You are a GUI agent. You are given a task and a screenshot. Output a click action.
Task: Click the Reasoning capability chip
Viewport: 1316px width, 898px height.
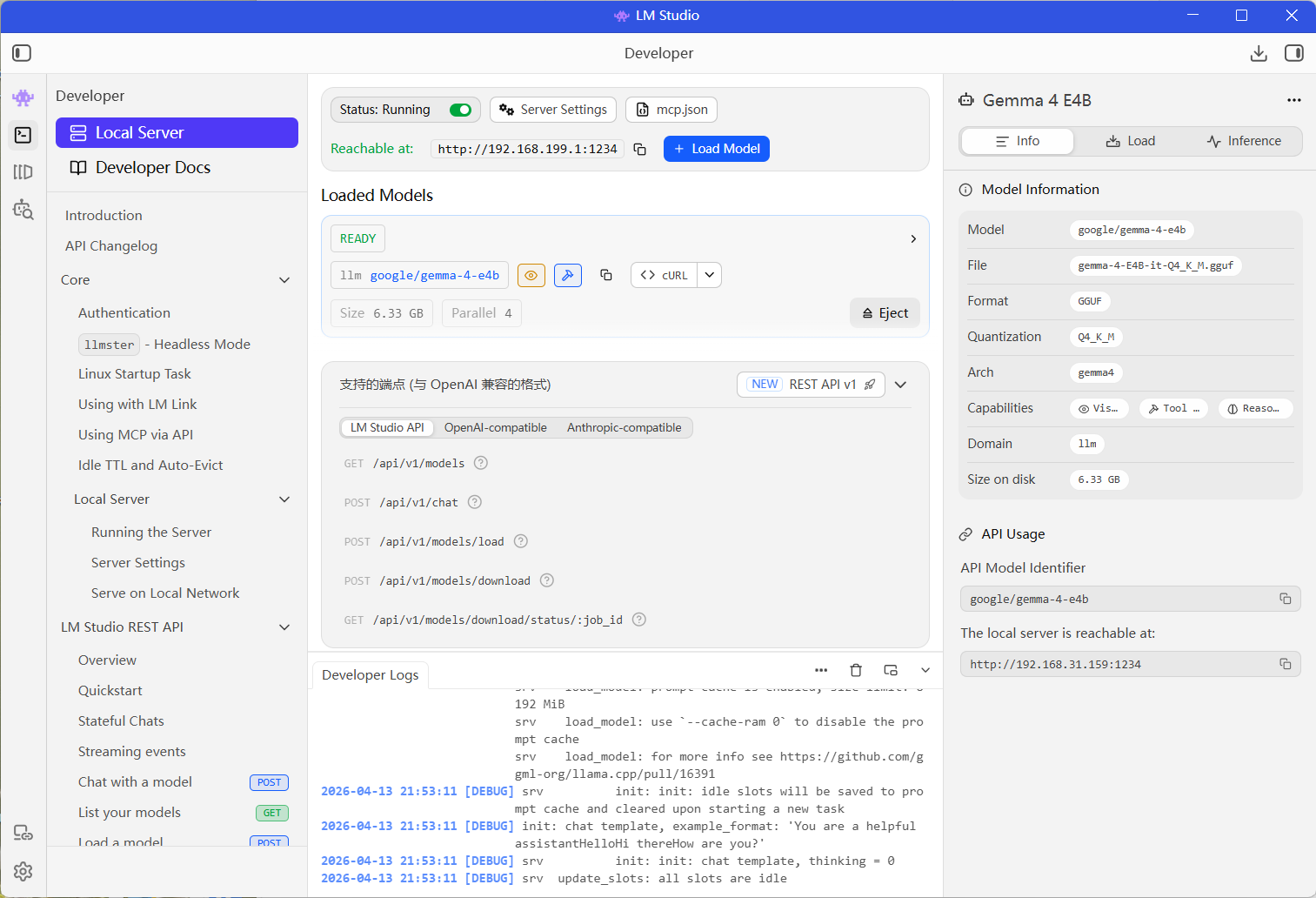pyautogui.click(x=1255, y=408)
